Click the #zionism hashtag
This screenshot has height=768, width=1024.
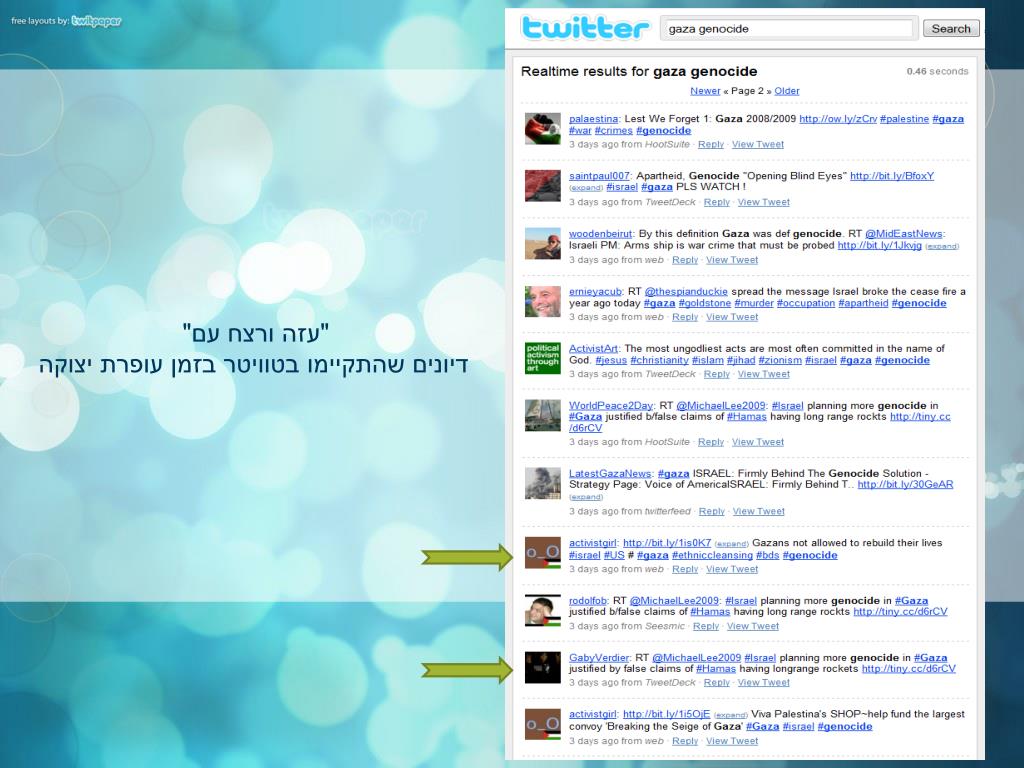pyautogui.click(x=780, y=360)
